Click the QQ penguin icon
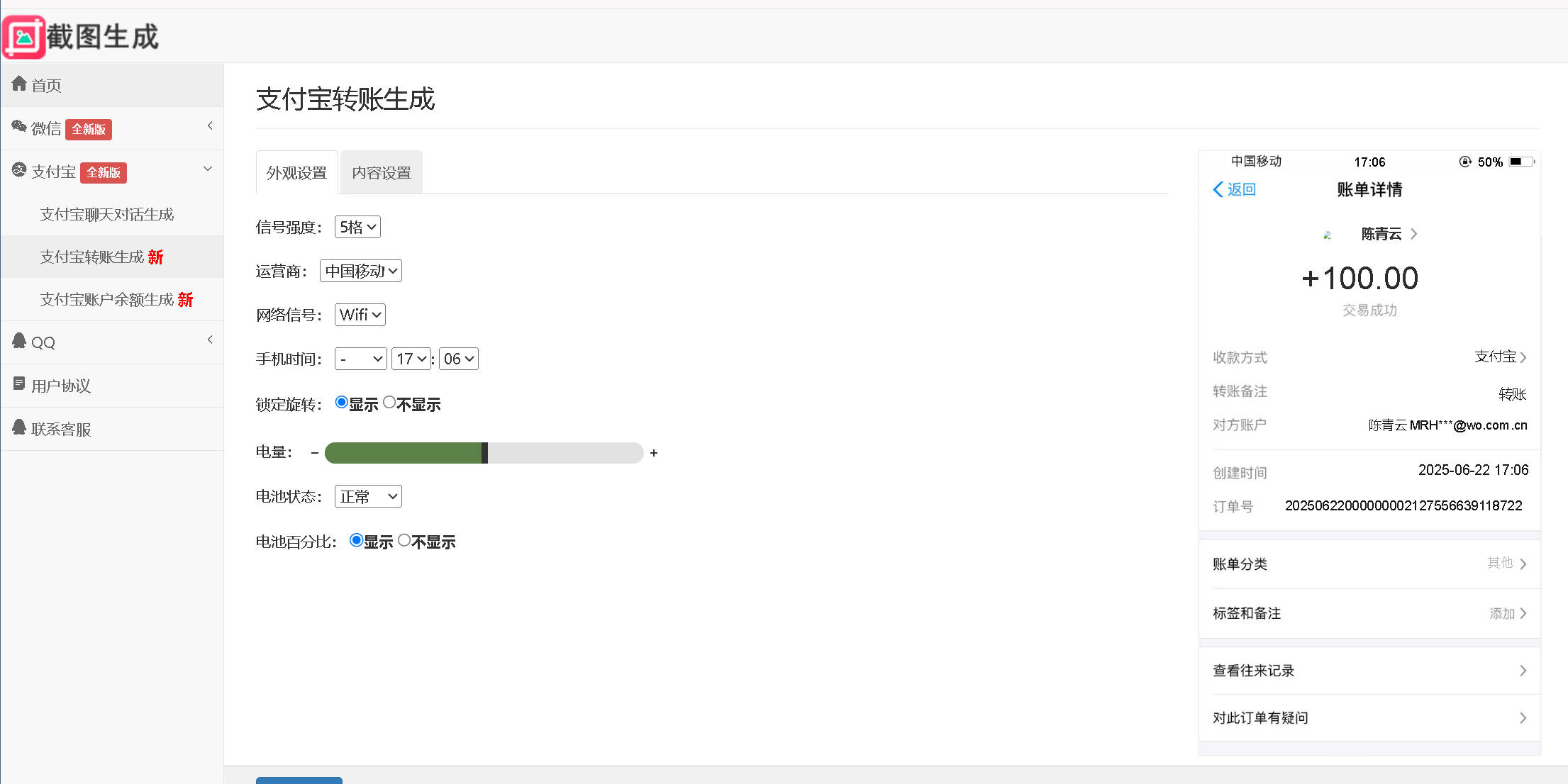Screen dimensions: 1568x784 pos(19,341)
